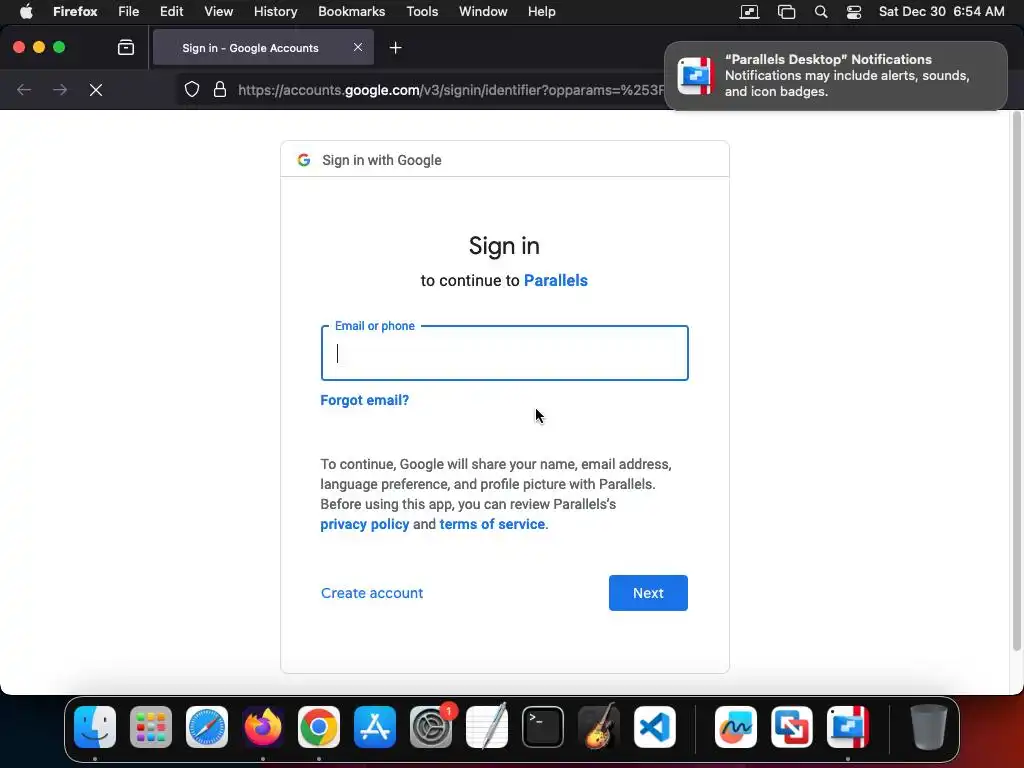The width and height of the screenshot is (1024, 768).
Task: Open a new tab with plus button
Action: pos(395,48)
